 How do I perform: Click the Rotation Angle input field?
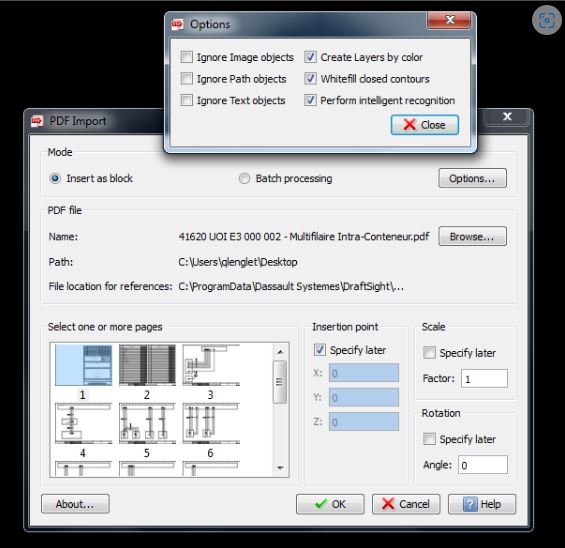click(x=482, y=465)
